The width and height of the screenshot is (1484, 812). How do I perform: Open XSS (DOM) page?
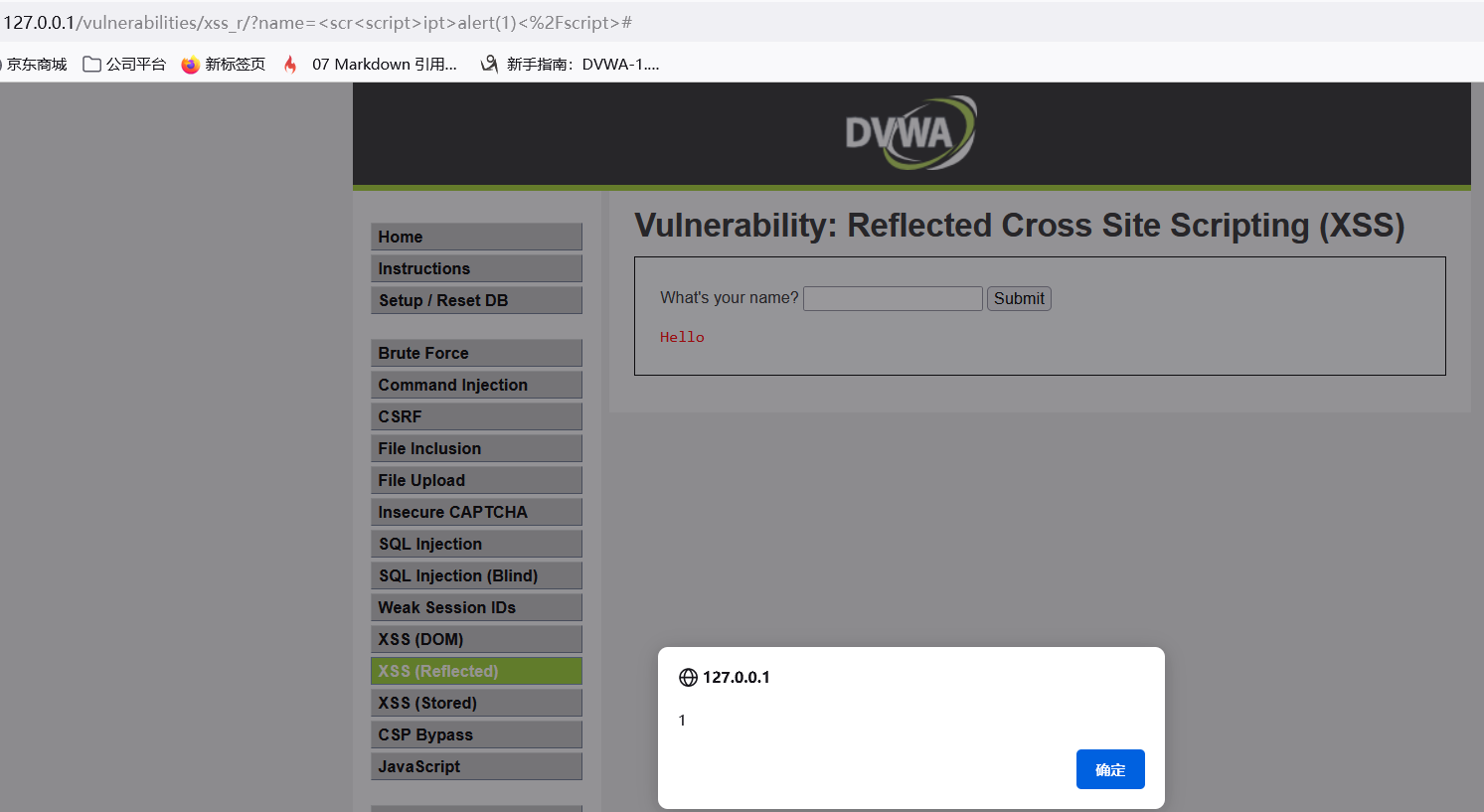476,639
